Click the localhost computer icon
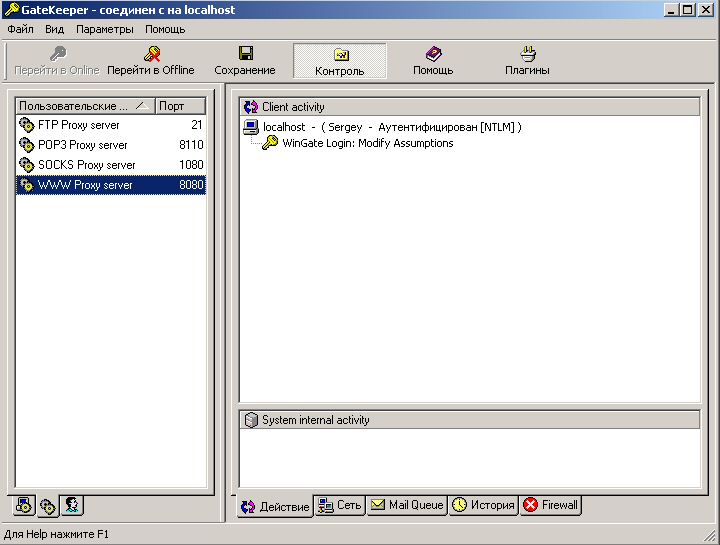Screen dimensions: 720x545 251,127
